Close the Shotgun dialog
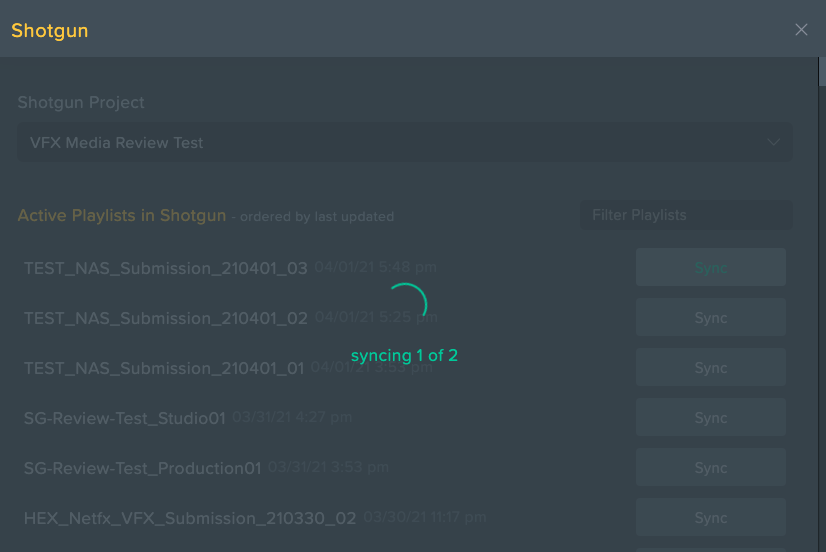 coord(801,29)
